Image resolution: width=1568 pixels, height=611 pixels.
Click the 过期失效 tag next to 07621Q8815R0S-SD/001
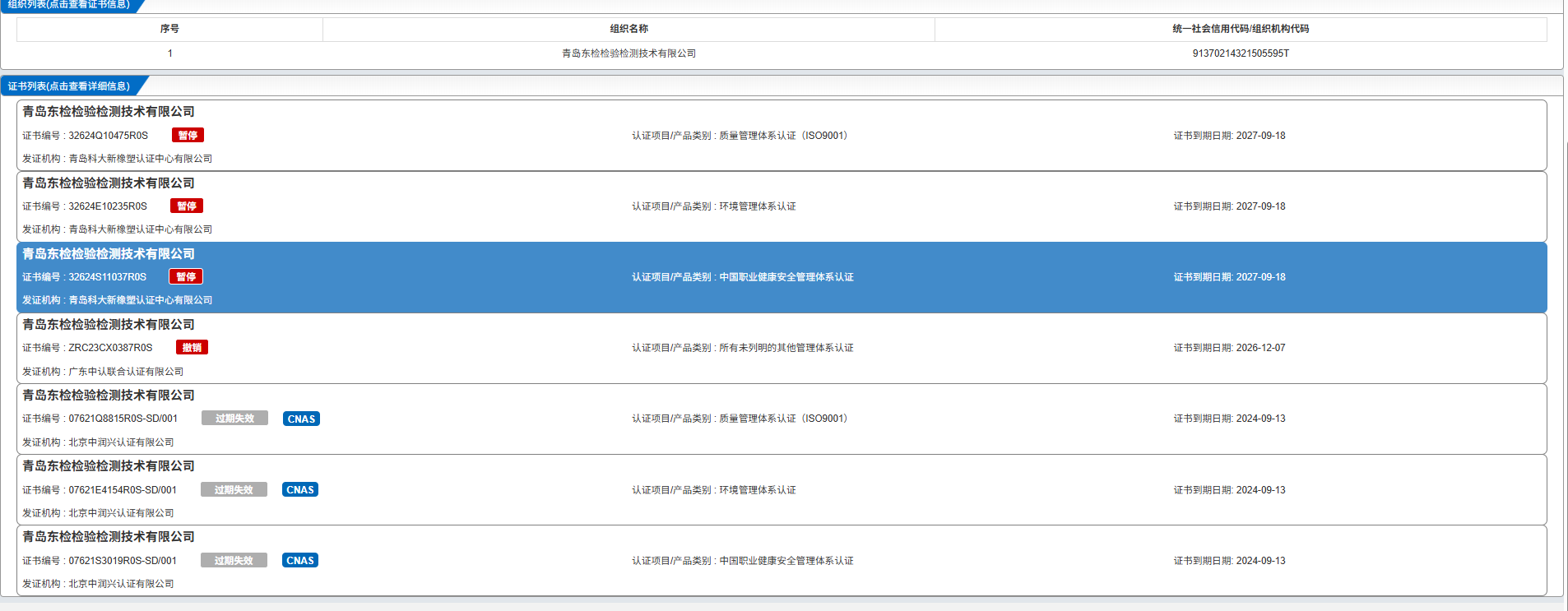234,419
